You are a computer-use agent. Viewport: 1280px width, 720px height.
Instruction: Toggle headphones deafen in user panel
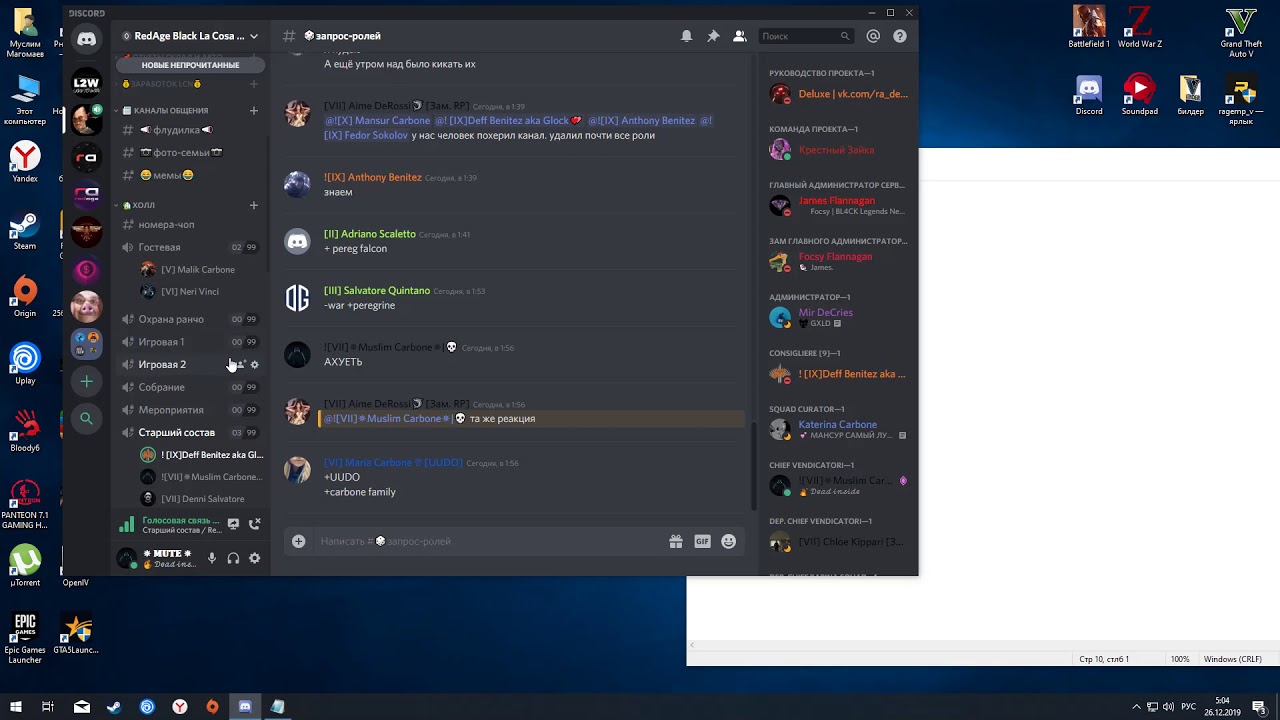(x=233, y=558)
